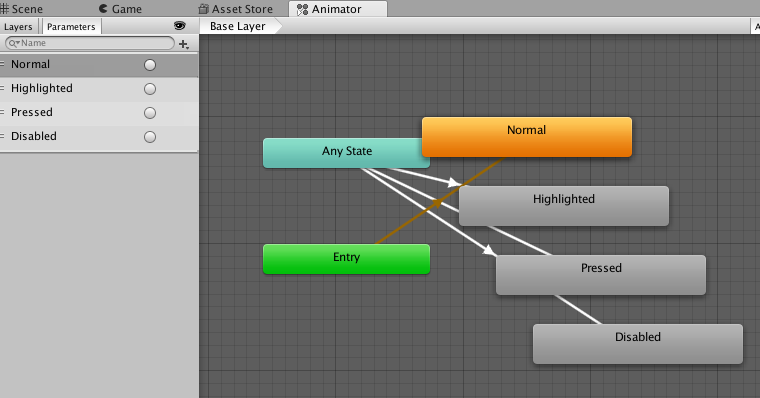Image resolution: width=760 pixels, height=398 pixels.
Task: Fire the Normal trigger radio button
Action: [x=150, y=65]
